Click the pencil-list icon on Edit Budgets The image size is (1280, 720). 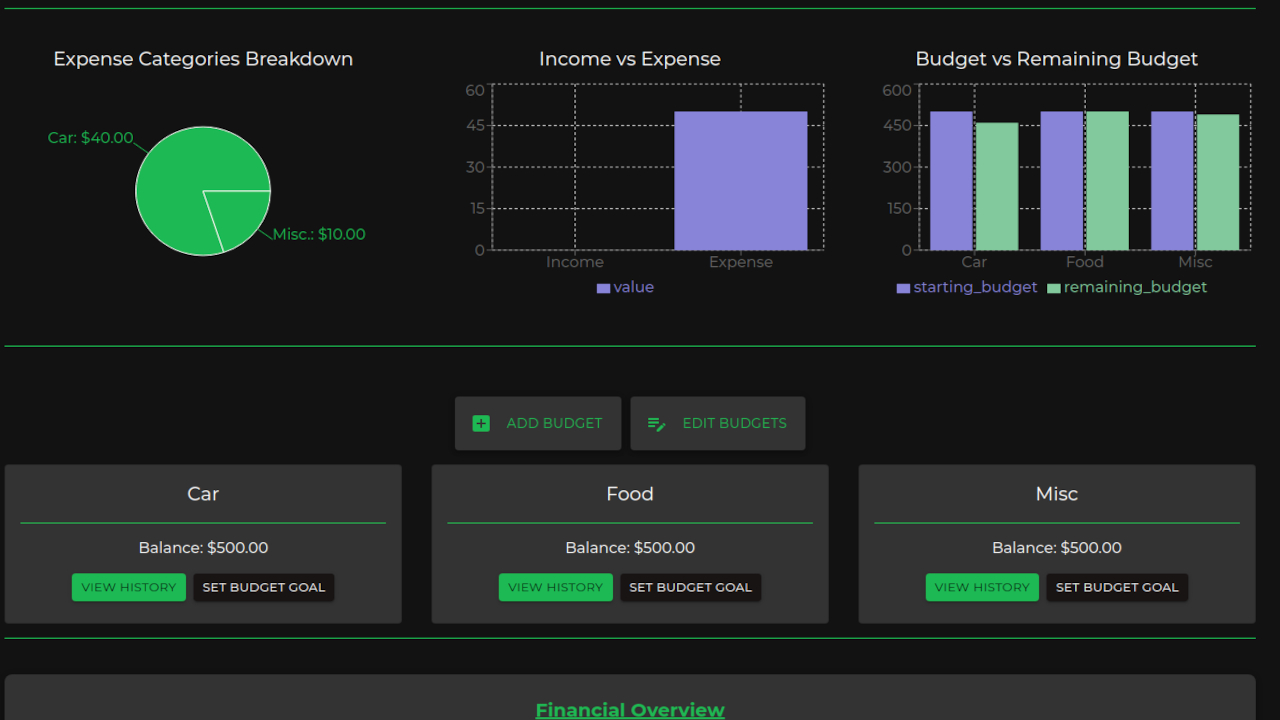click(x=657, y=423)
